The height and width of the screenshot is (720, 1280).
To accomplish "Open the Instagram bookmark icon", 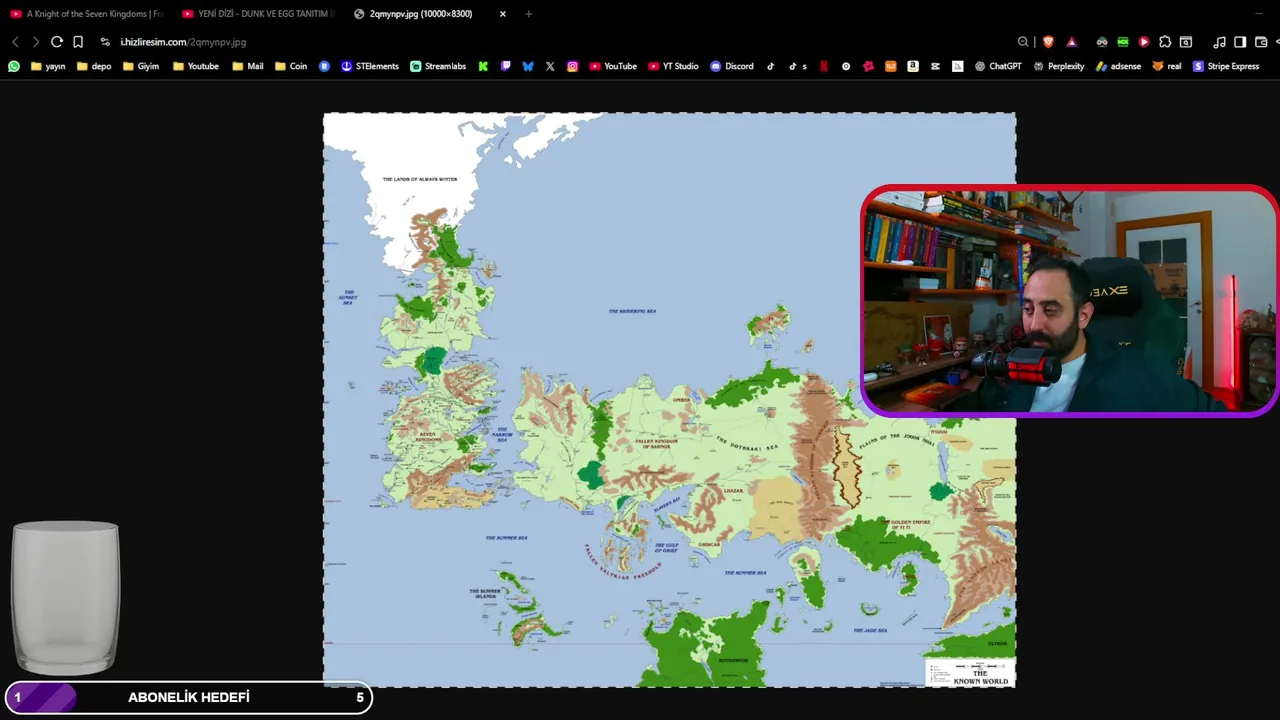I will click(x=573, y=66).
